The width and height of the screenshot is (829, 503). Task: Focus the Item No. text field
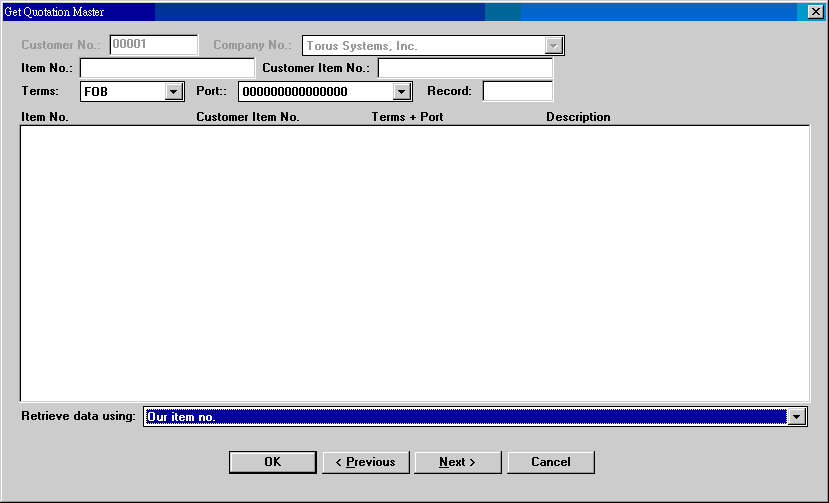(x=167, y=68)
